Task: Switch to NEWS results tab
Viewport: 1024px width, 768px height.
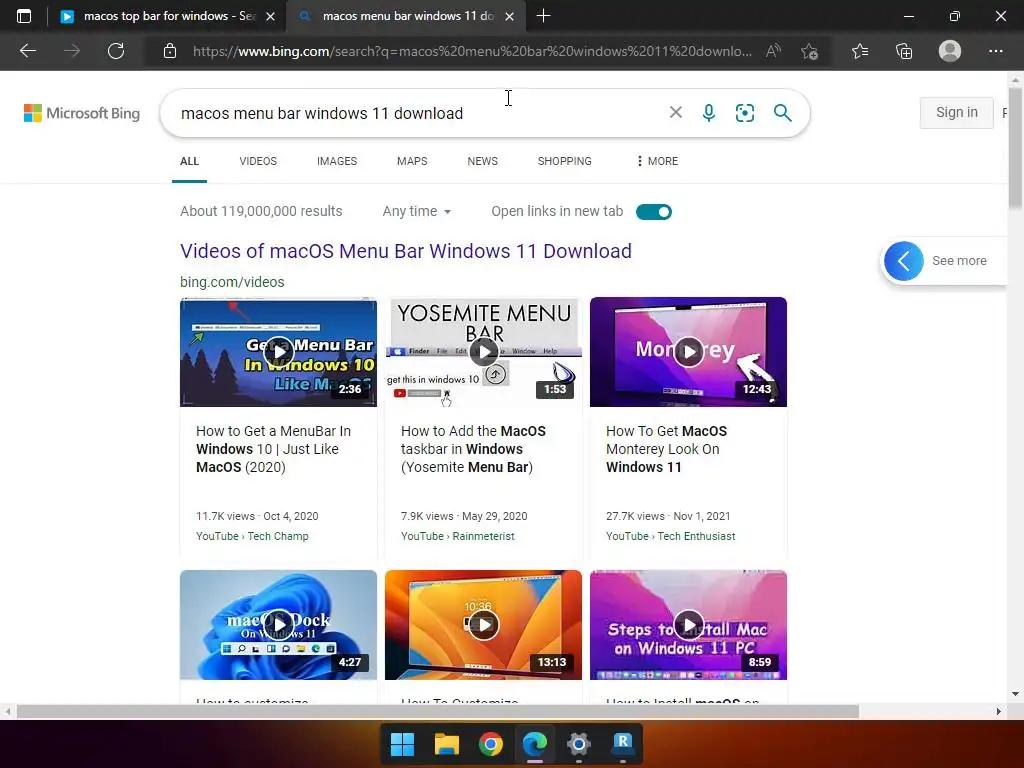Action: click(x=483, y=161)
